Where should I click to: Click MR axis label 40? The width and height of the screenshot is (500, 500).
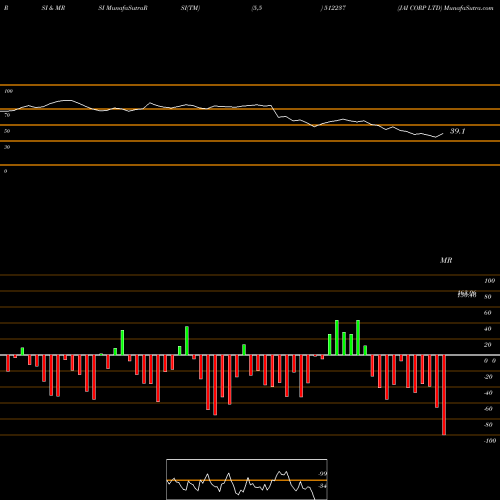point(487,329)
